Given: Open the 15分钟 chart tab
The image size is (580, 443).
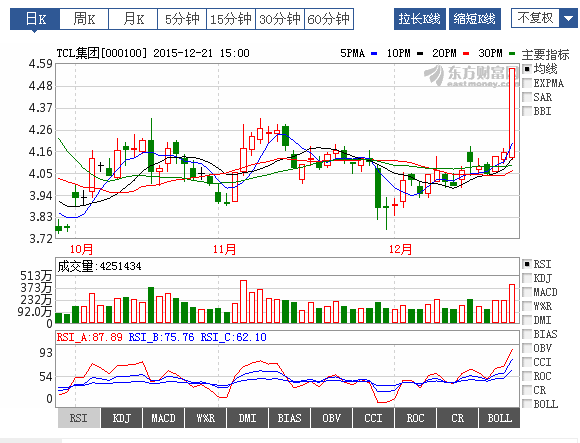Looking at the screenshot, I should [x=231, y=19].
